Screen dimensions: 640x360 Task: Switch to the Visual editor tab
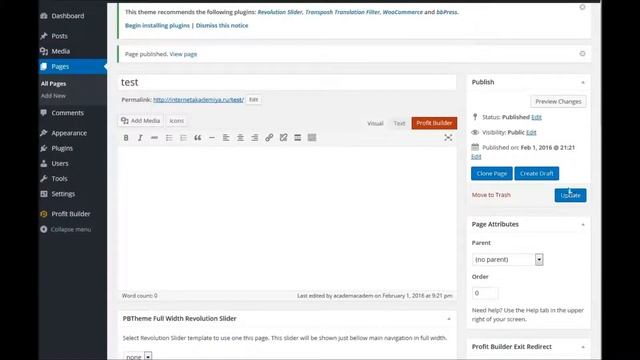click(375, 123)
